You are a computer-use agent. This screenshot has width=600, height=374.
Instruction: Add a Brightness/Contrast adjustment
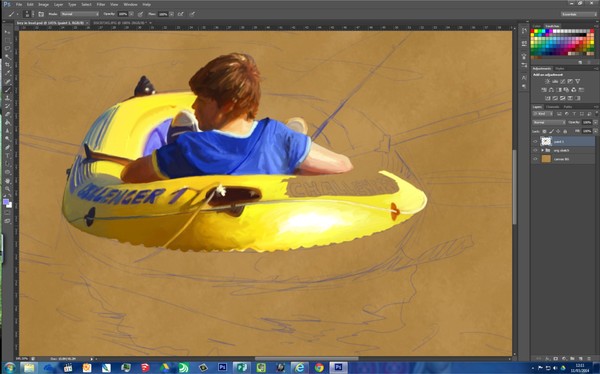(547, 82)
